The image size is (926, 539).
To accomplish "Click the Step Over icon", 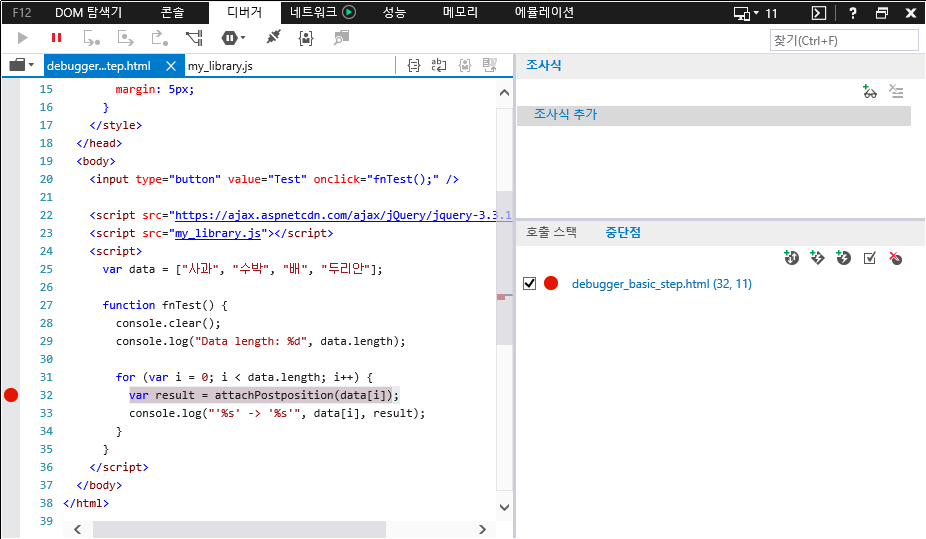I will [125, 38].
